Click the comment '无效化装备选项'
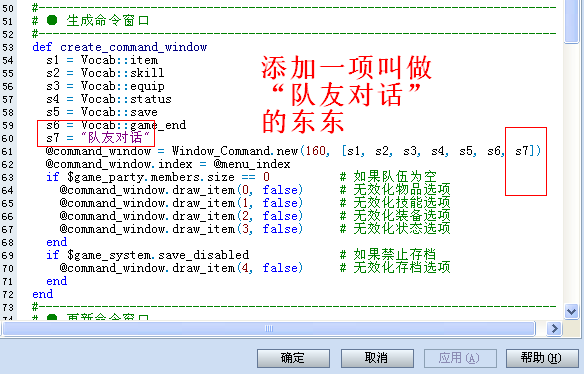This screenshot has height=374, width=584. 402,215
